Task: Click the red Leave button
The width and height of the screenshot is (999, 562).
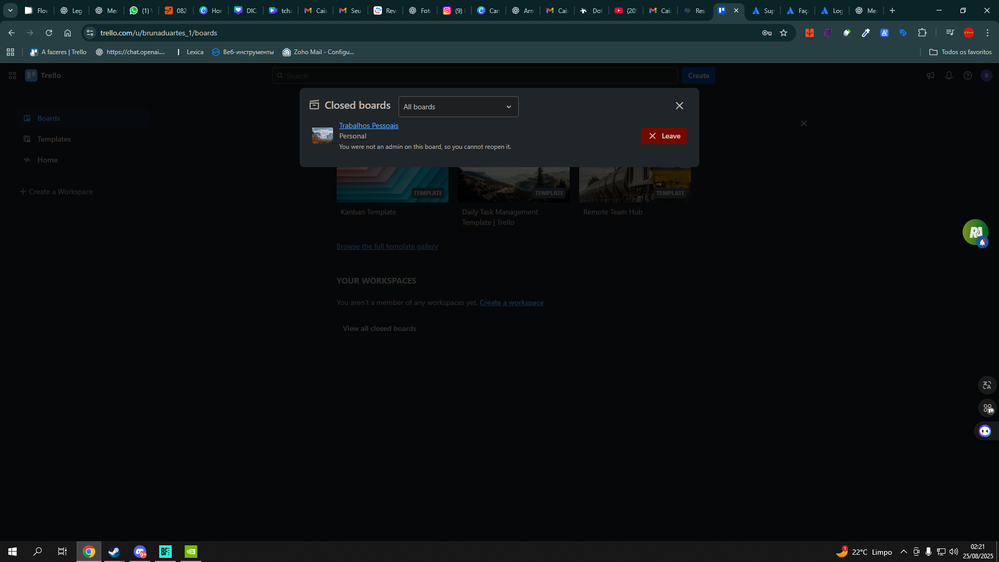Action: [x=664, y=136]
